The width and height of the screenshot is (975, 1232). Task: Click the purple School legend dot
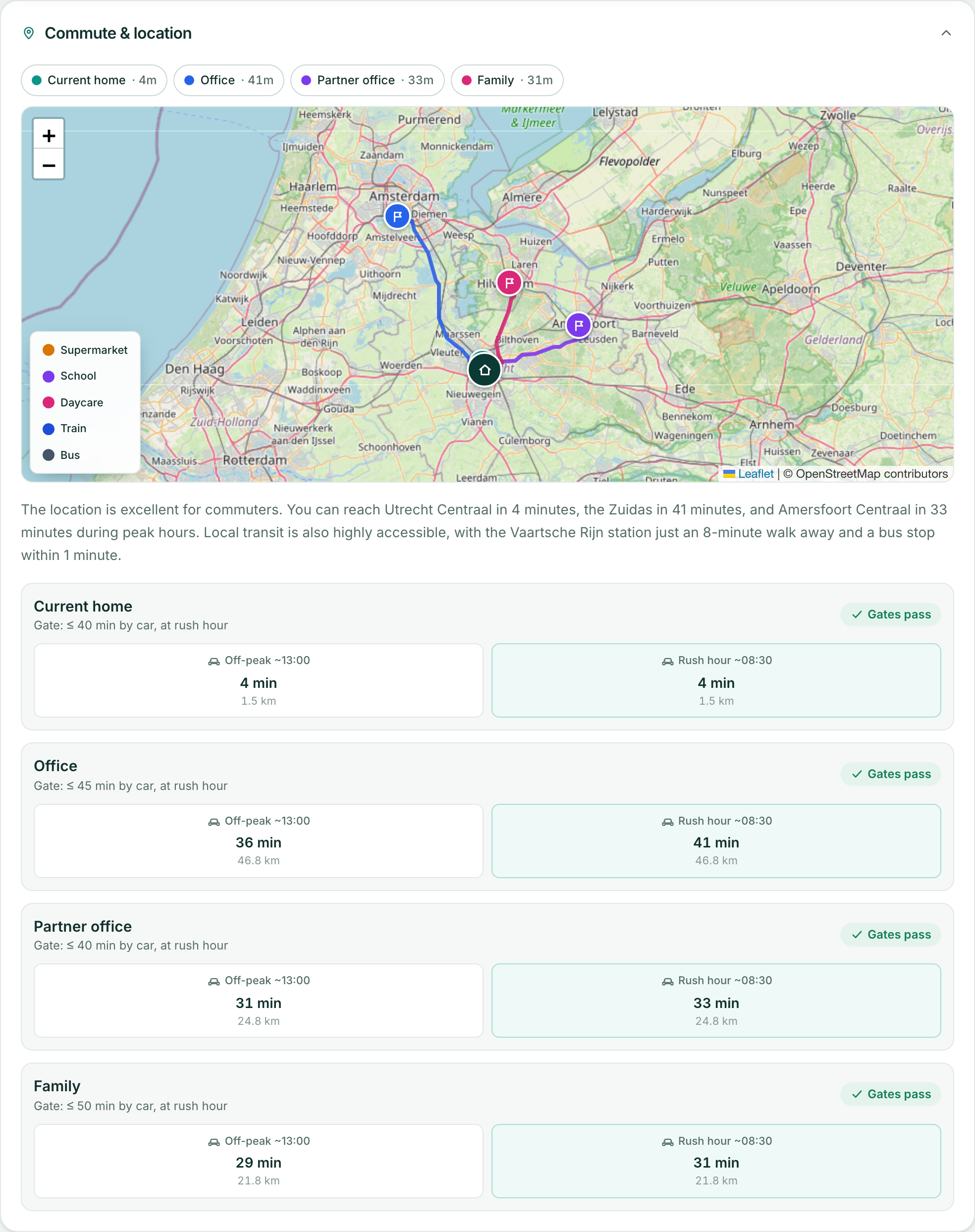[49, 376]
